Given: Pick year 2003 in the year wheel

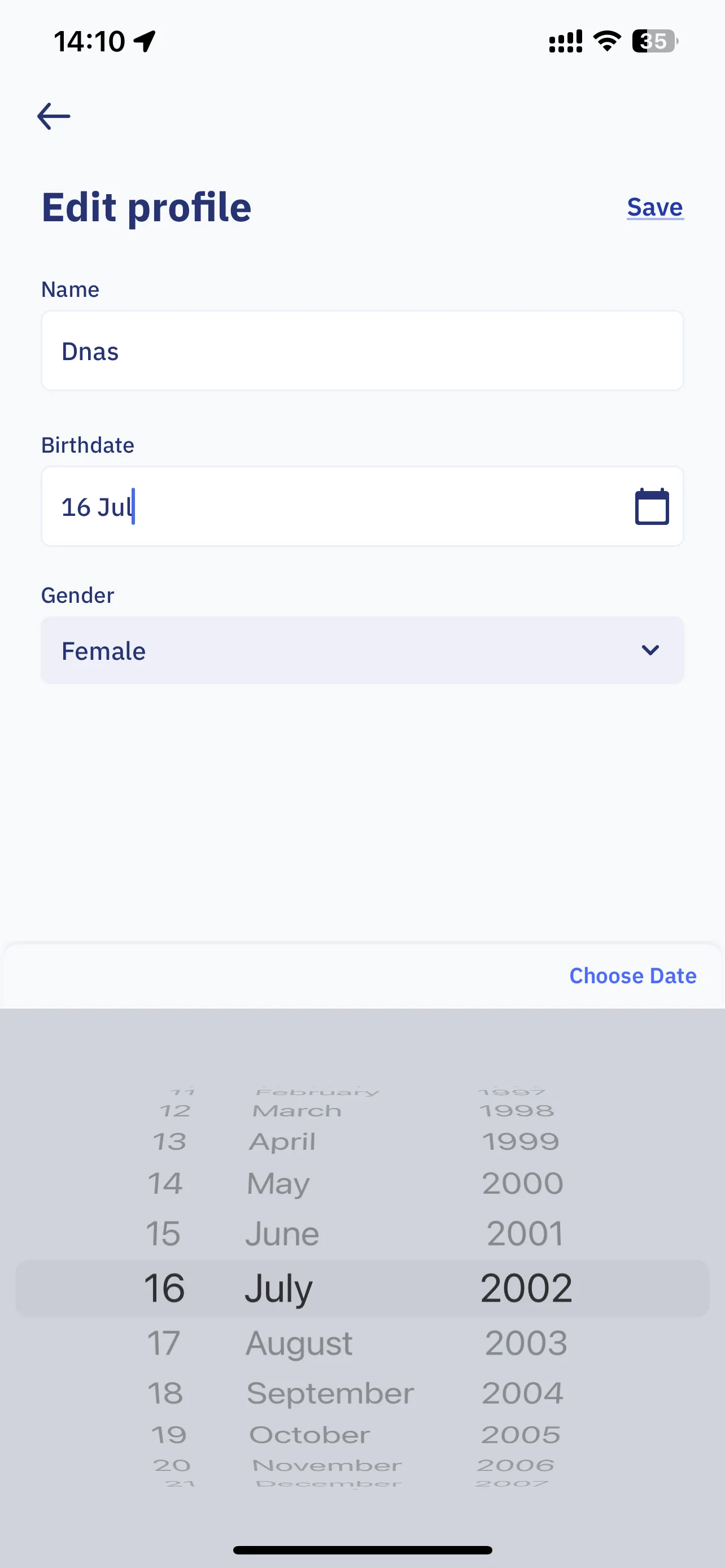Looking at the screenshot, I should 526,1343.
